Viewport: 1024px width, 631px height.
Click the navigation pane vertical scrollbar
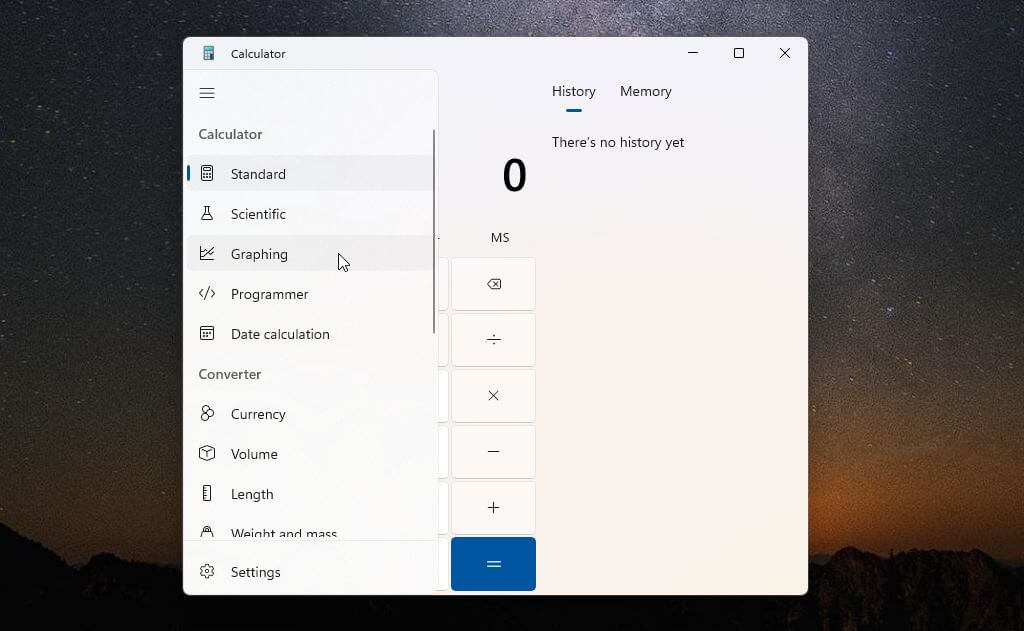point(434,231)
